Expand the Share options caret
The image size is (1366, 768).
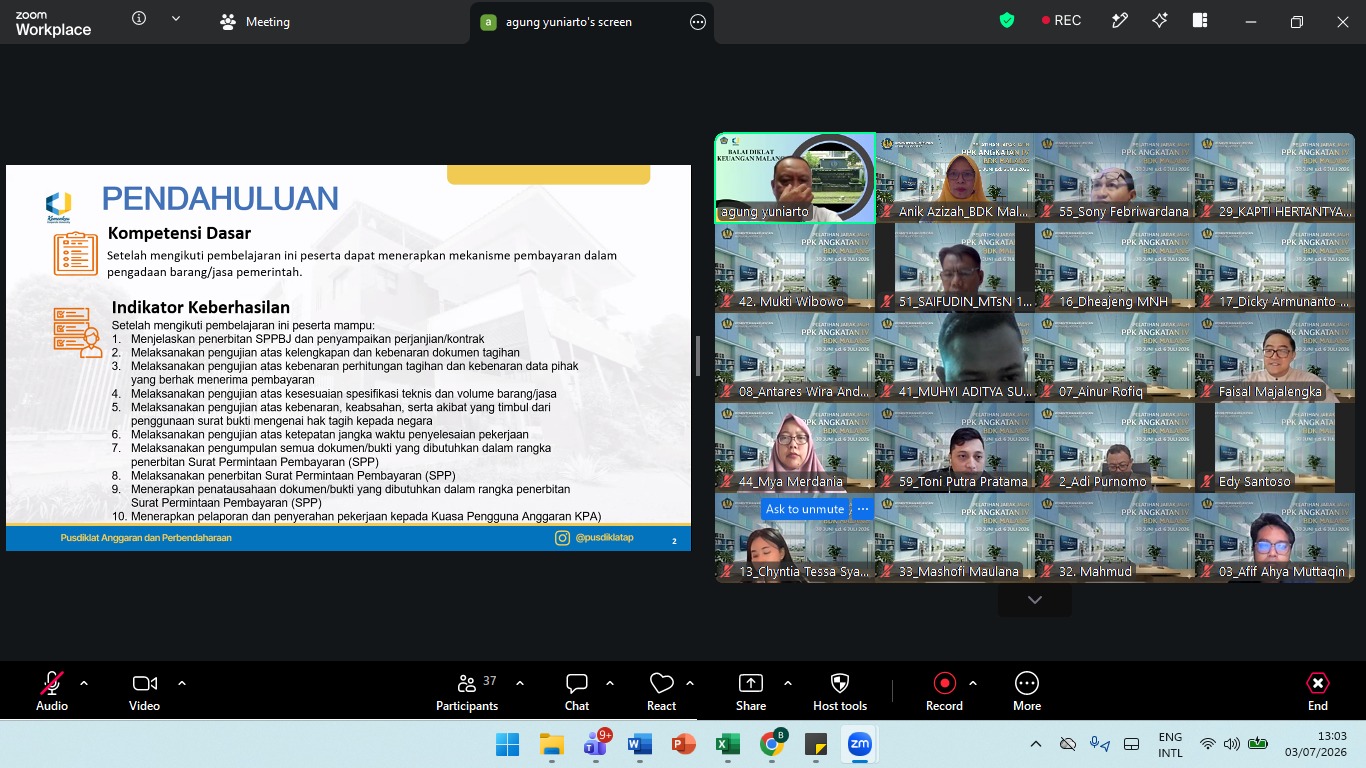(788, 683)
